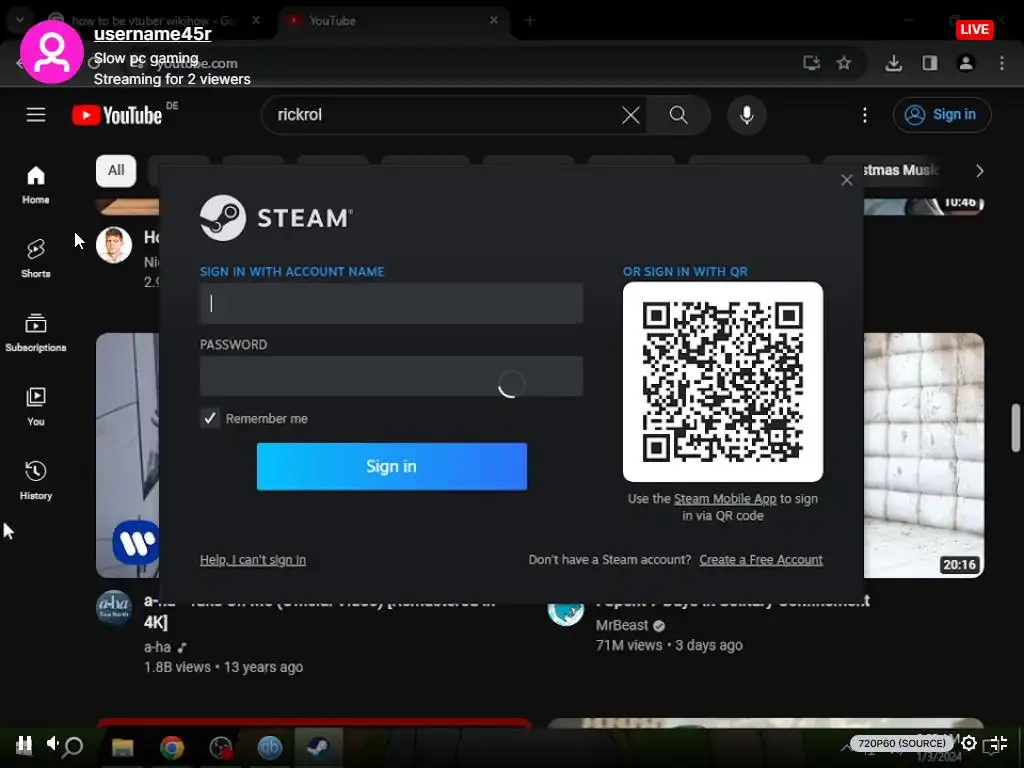
Task: Sign in to YouTube
Action: (942, 115)
